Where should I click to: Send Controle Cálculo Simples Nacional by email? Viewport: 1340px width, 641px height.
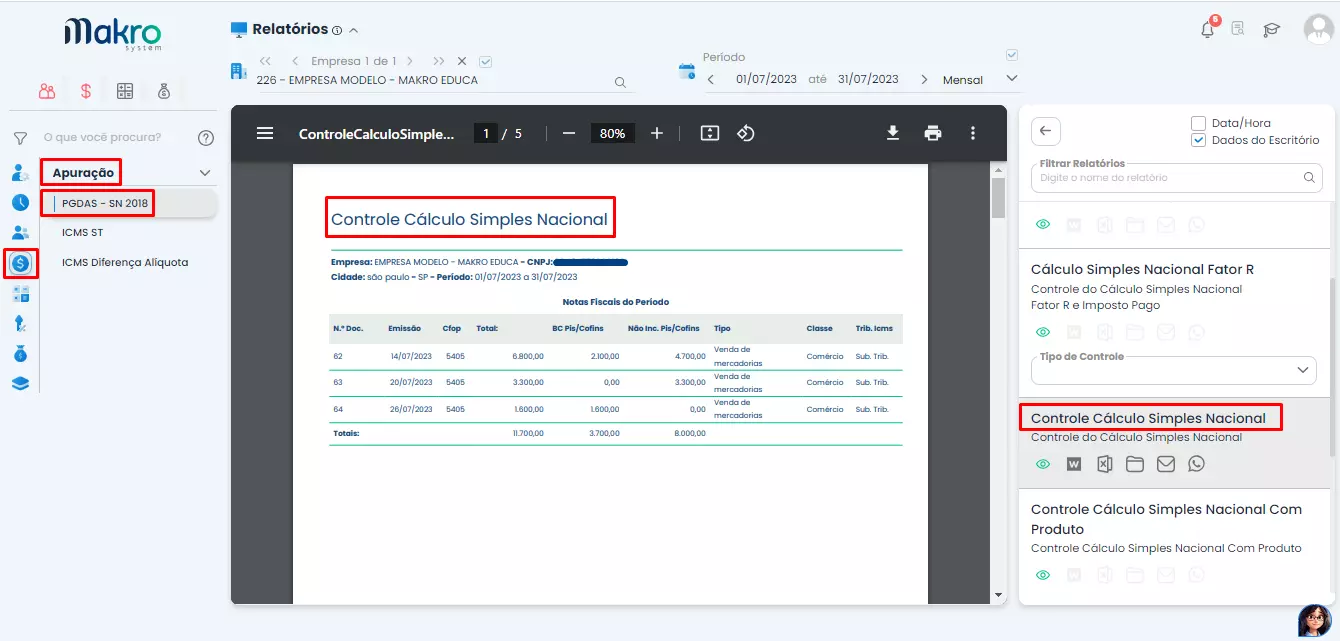click(x=1166, y=464)
